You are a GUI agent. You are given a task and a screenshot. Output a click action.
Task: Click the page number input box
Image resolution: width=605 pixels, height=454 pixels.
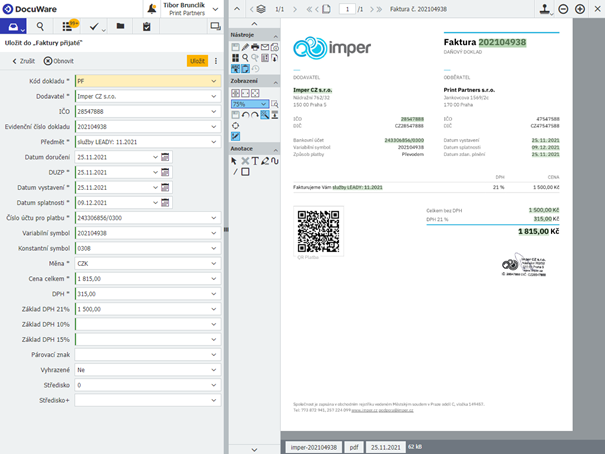point(347,9)
